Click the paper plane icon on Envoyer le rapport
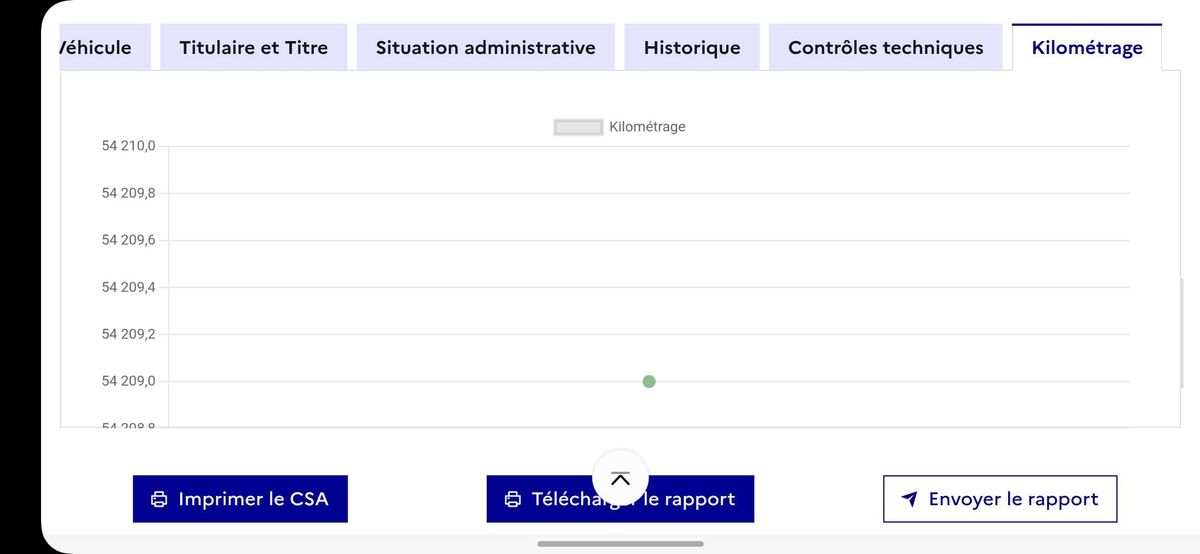This screenshot has height=554, width=1200. coord(909,499)
